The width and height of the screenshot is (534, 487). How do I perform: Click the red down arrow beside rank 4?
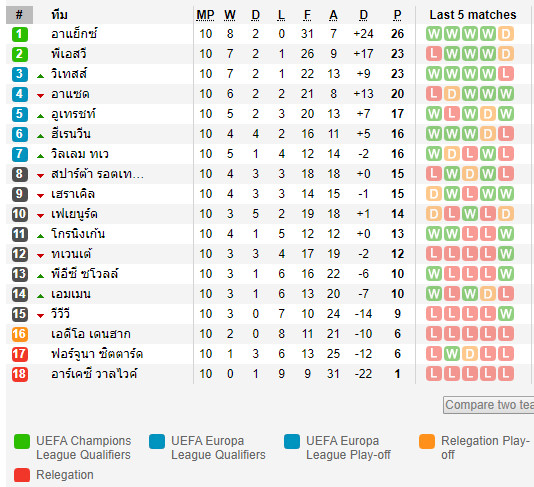coord(41,96)
